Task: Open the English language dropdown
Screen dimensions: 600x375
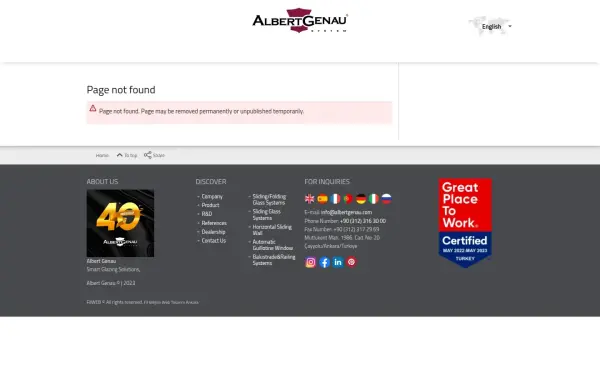Action: 491,26
